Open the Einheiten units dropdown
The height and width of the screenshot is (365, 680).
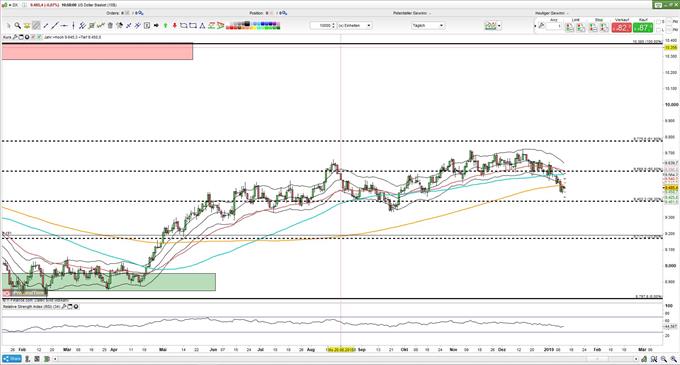(x=354, y=26)
